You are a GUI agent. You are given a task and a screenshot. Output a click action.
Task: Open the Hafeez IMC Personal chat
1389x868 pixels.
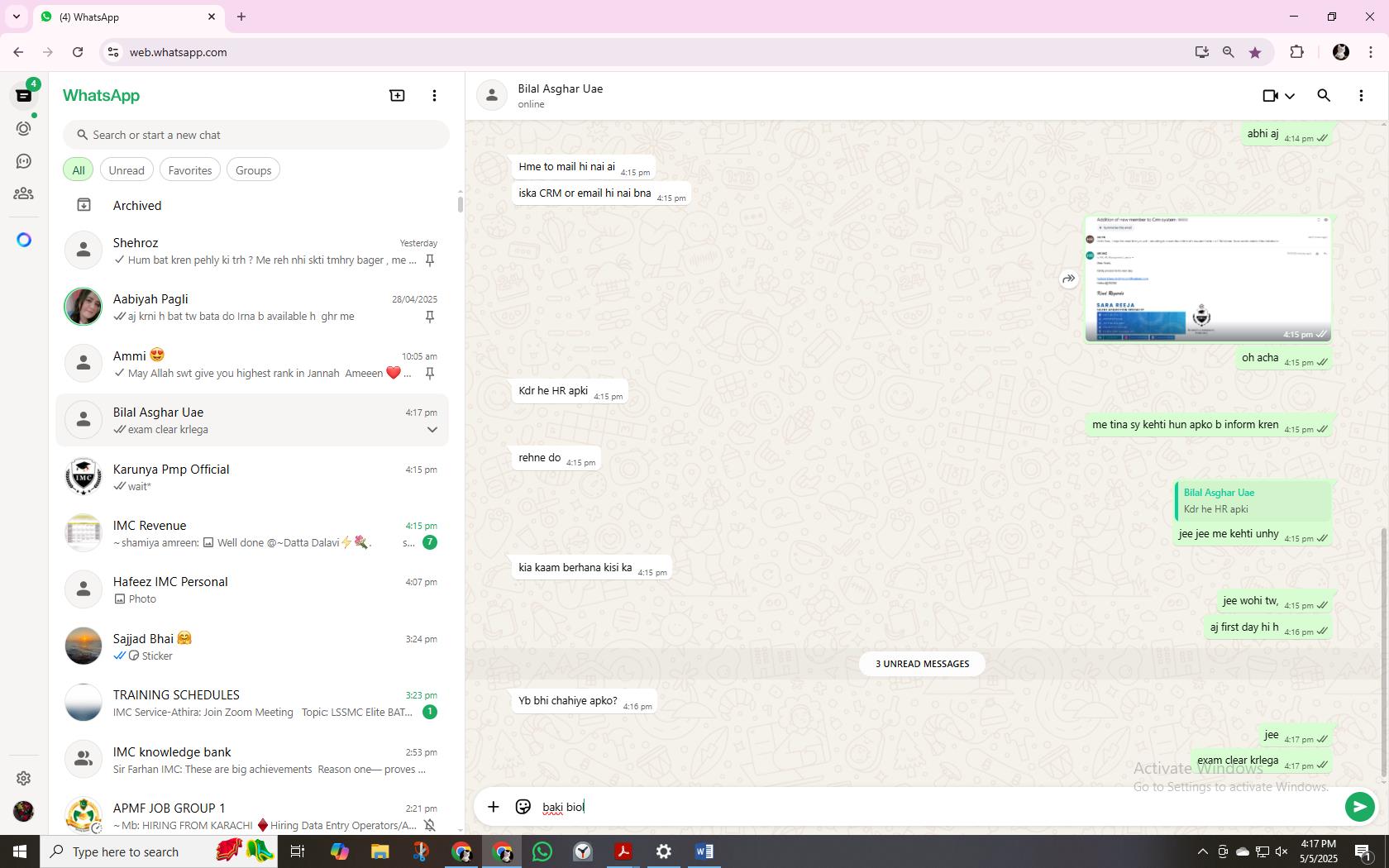252,589
